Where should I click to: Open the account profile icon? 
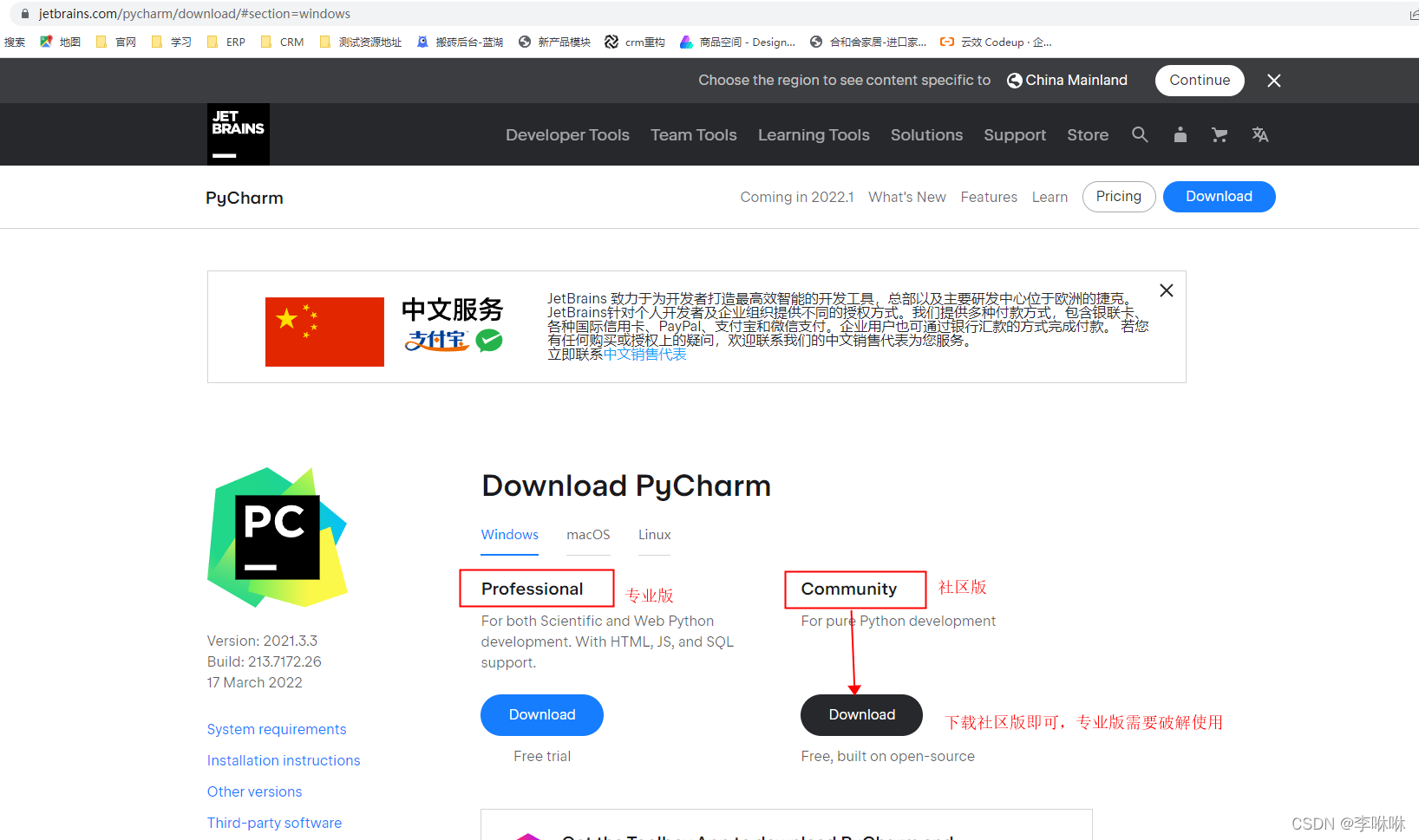[1180, 134]
